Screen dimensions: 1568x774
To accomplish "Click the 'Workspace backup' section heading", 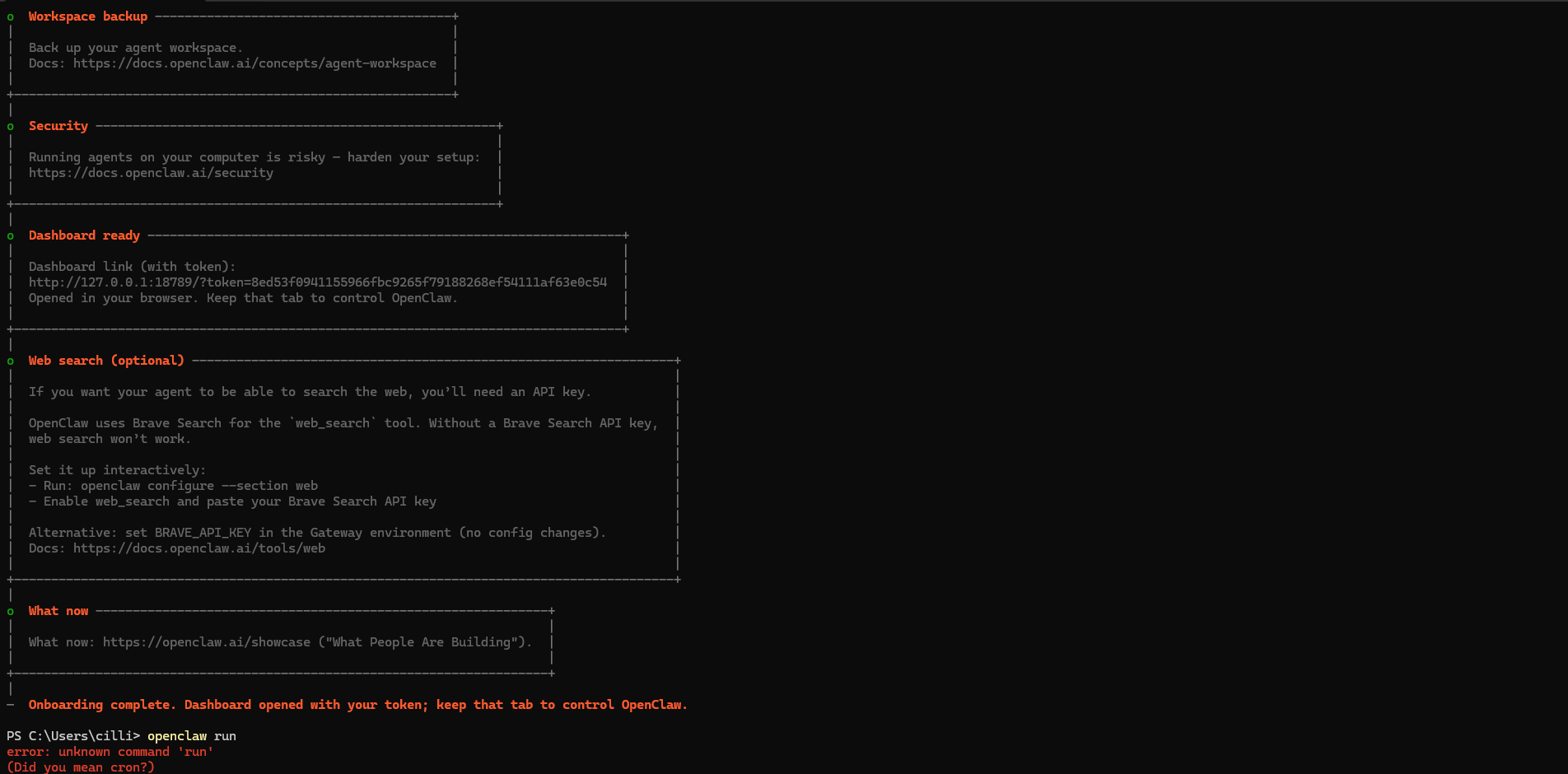I will point(88,16).
